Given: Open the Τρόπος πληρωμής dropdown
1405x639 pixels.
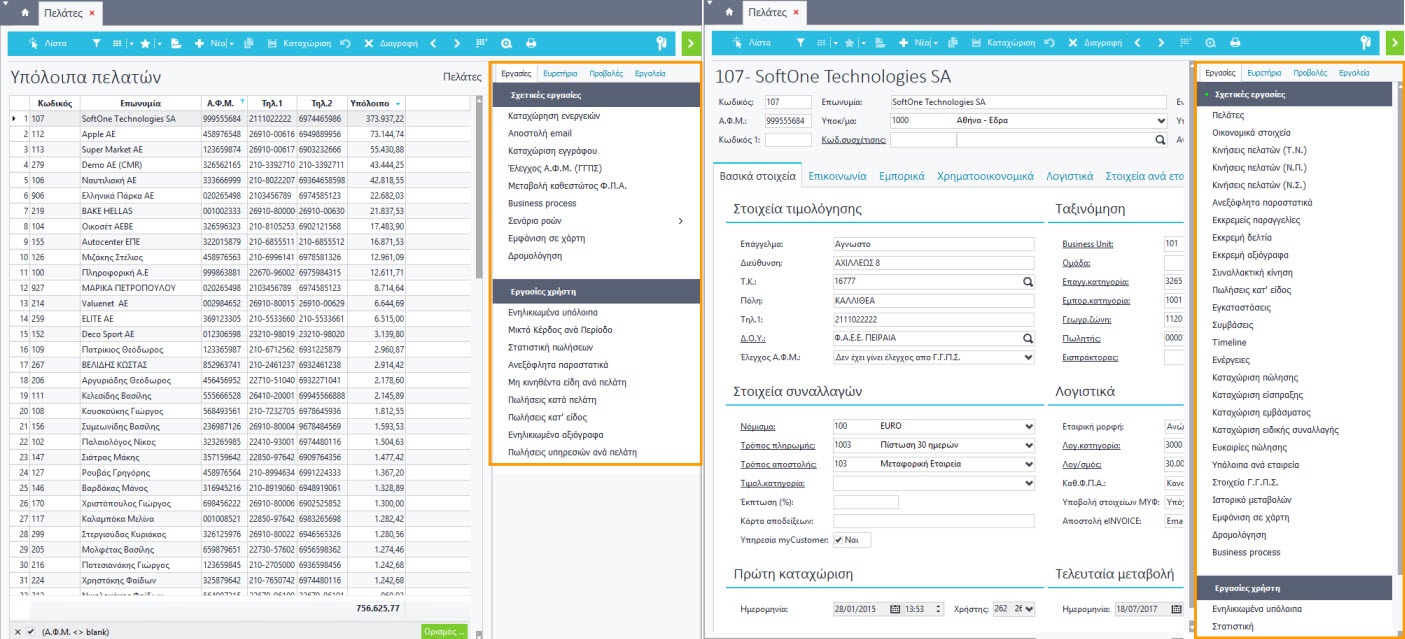Looking at the screenshot, I should (x=1029, y=445).
